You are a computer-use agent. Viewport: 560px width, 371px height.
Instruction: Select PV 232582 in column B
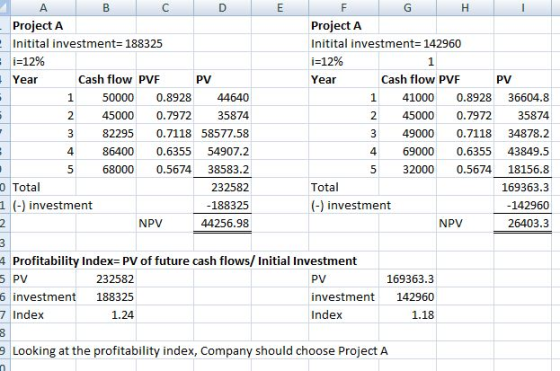(115, 279)
